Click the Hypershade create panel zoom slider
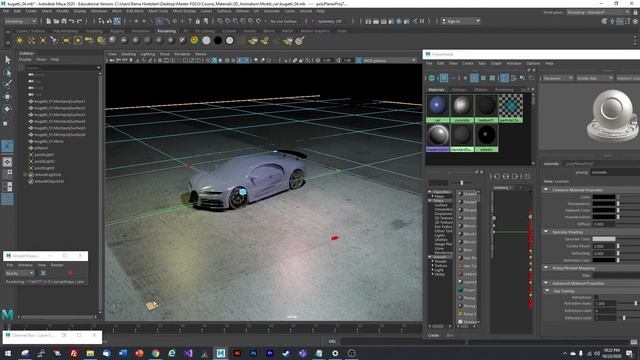The image size is (640, 360). (x=461, y=182)
